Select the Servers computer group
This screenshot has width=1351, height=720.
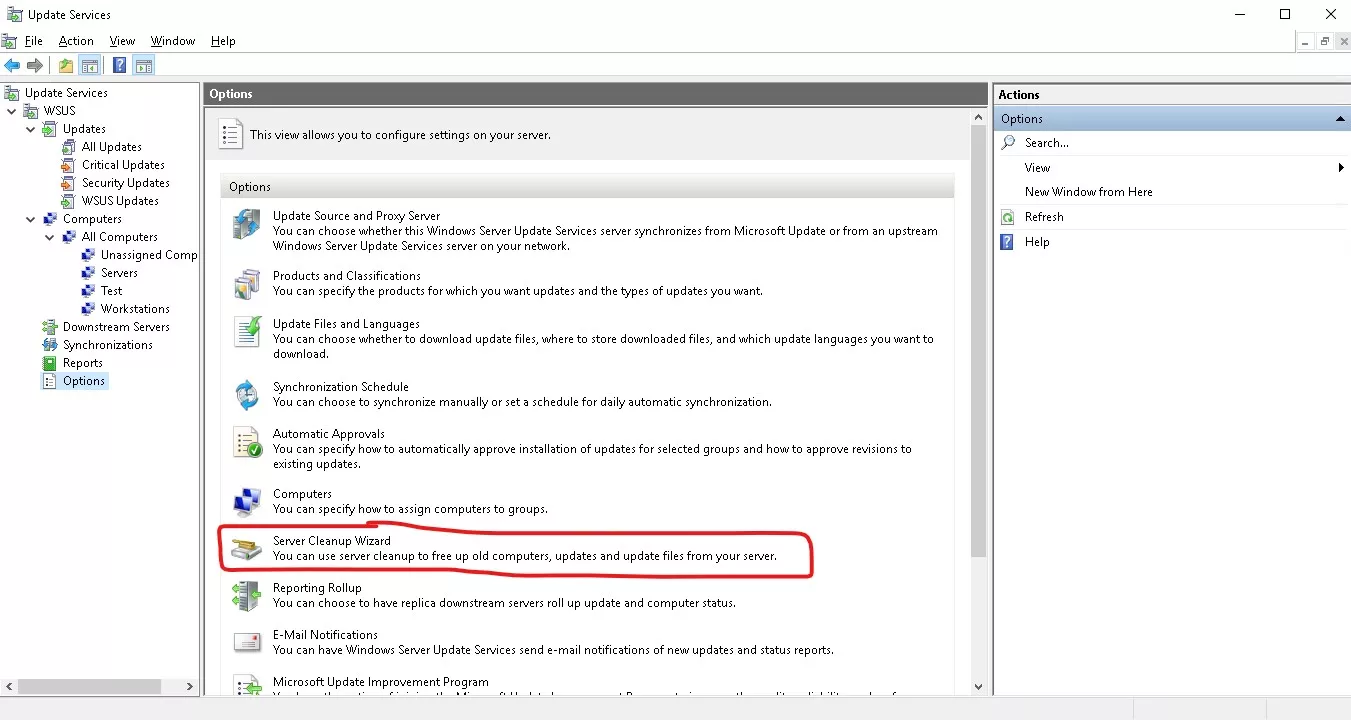[119, 273]
